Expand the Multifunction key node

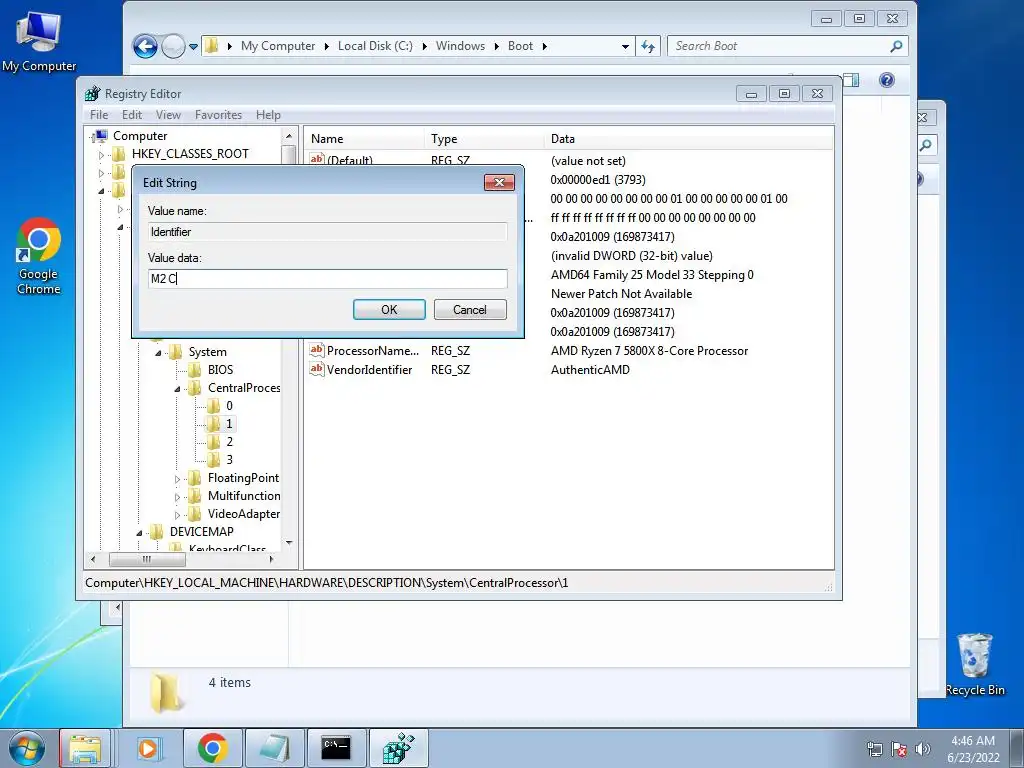[x=177, y=497]
